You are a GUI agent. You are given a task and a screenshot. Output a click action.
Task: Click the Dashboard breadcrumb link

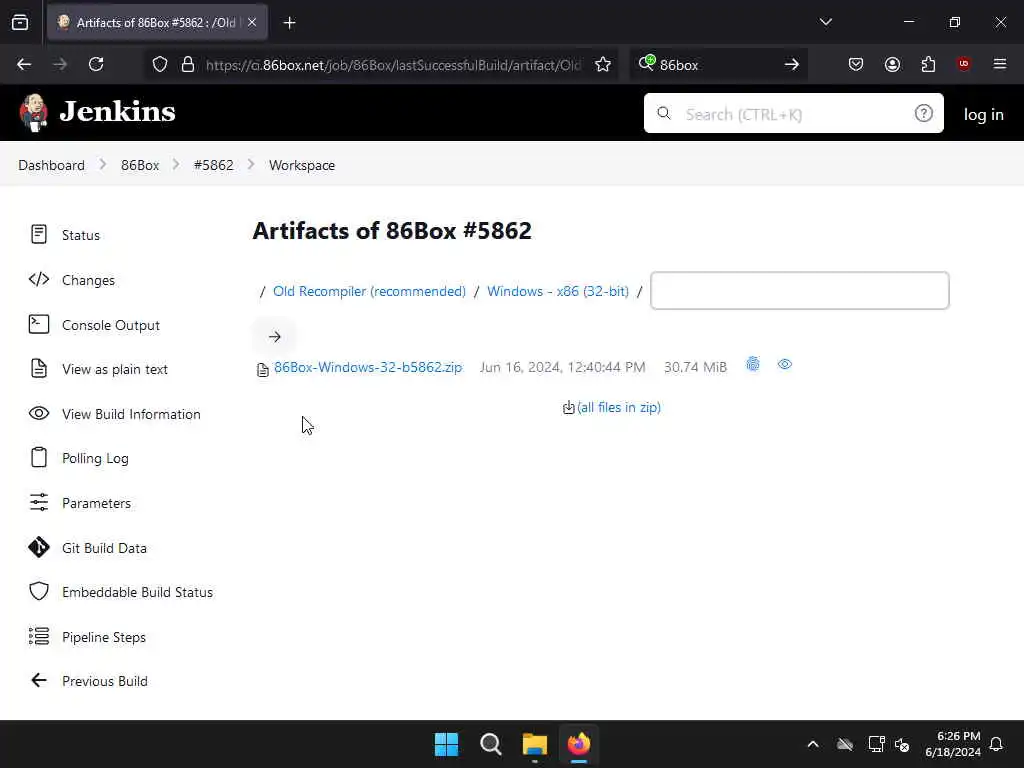(52, 165)
